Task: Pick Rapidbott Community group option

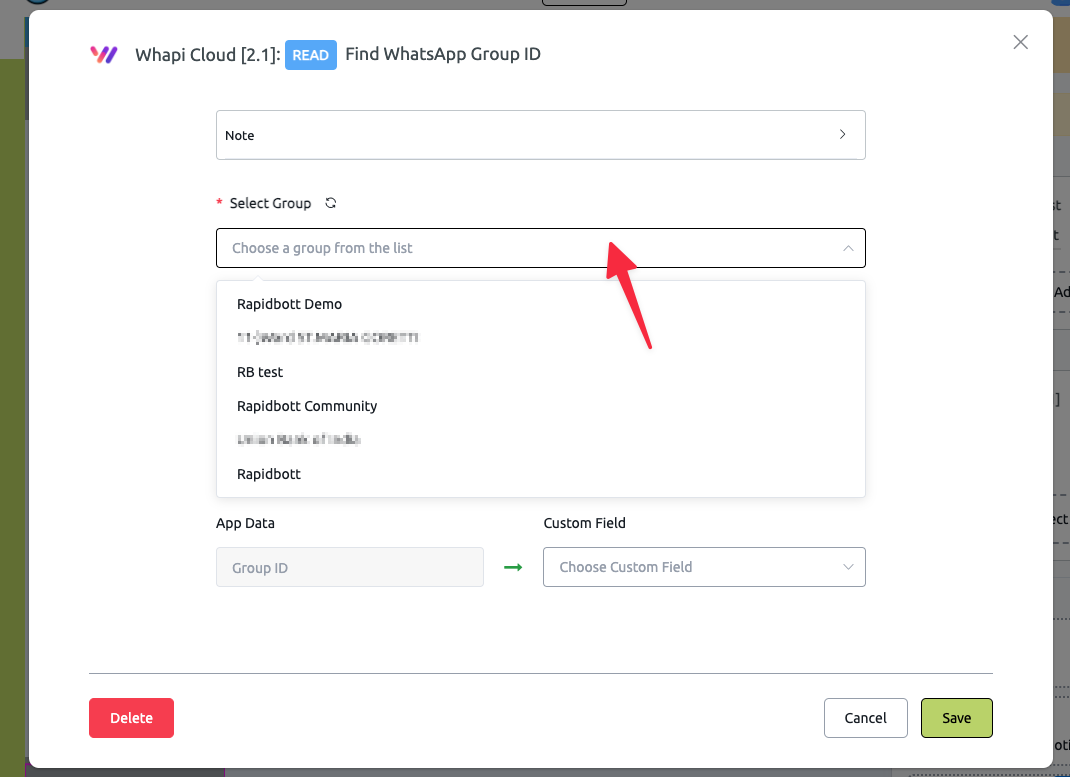Action: [307, 406]
